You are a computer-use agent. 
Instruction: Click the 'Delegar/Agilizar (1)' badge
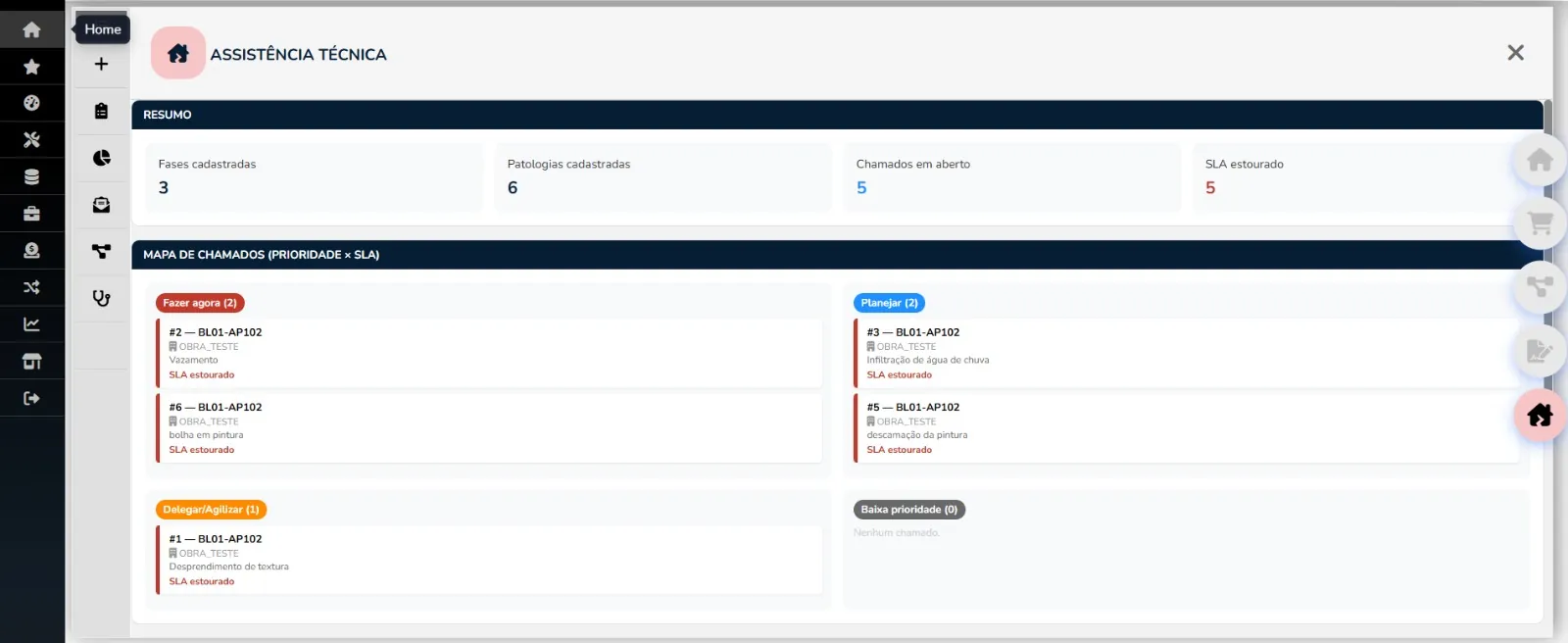click(211, 510)
